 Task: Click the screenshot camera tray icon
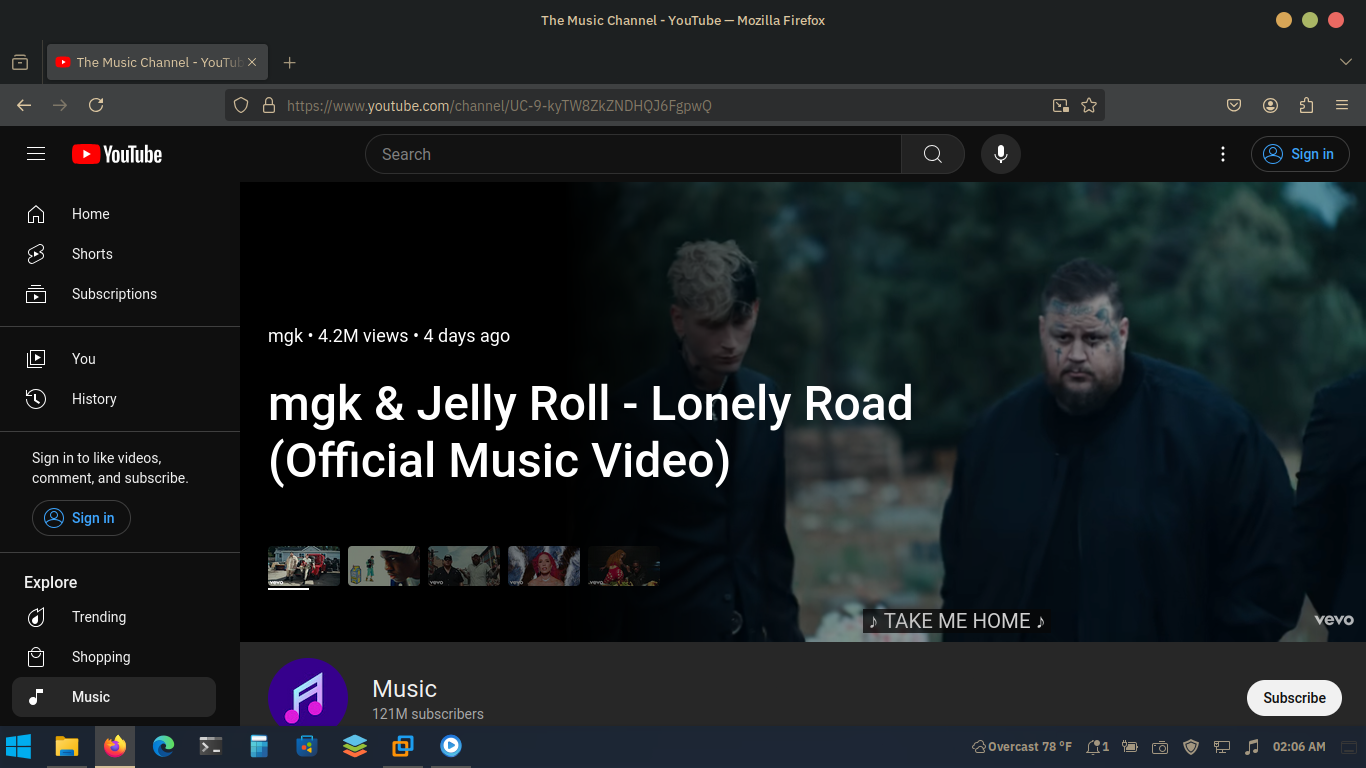1160,747
